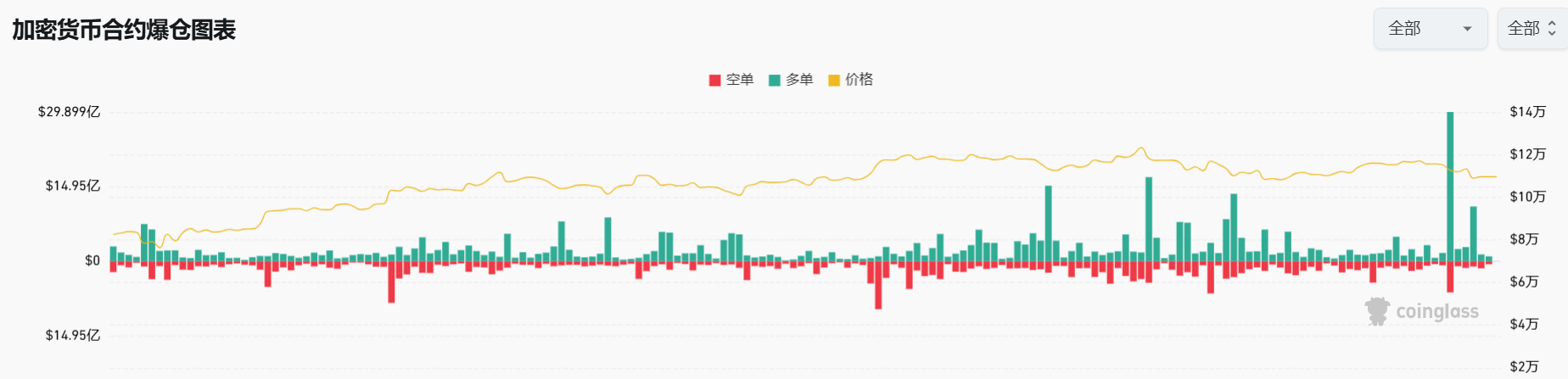Click the $10万 right axis label
The height and width of the screenshot is (379, 1568).
coord(1527,197)
